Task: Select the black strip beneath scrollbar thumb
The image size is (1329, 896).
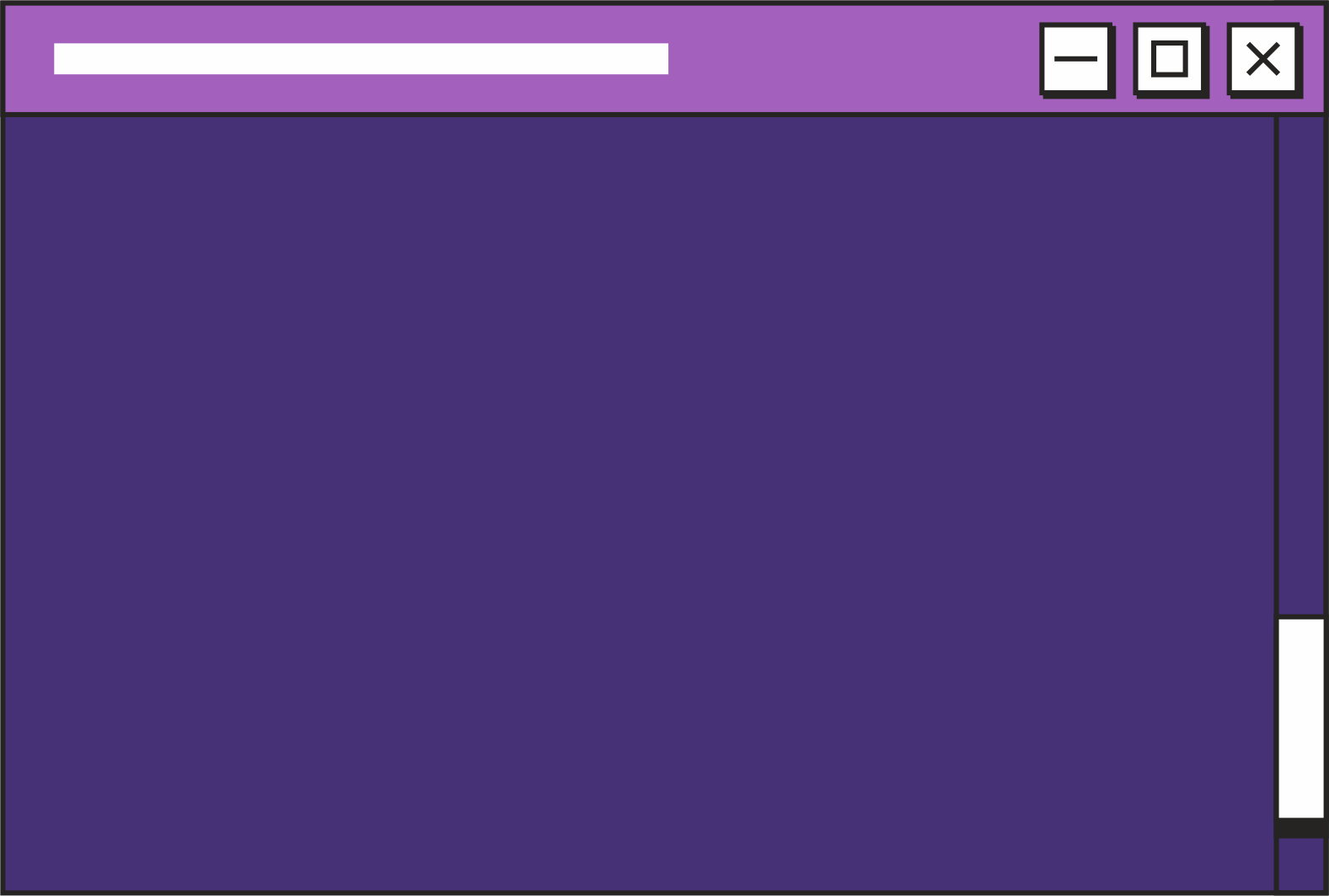Action: tap(1301, 828)
